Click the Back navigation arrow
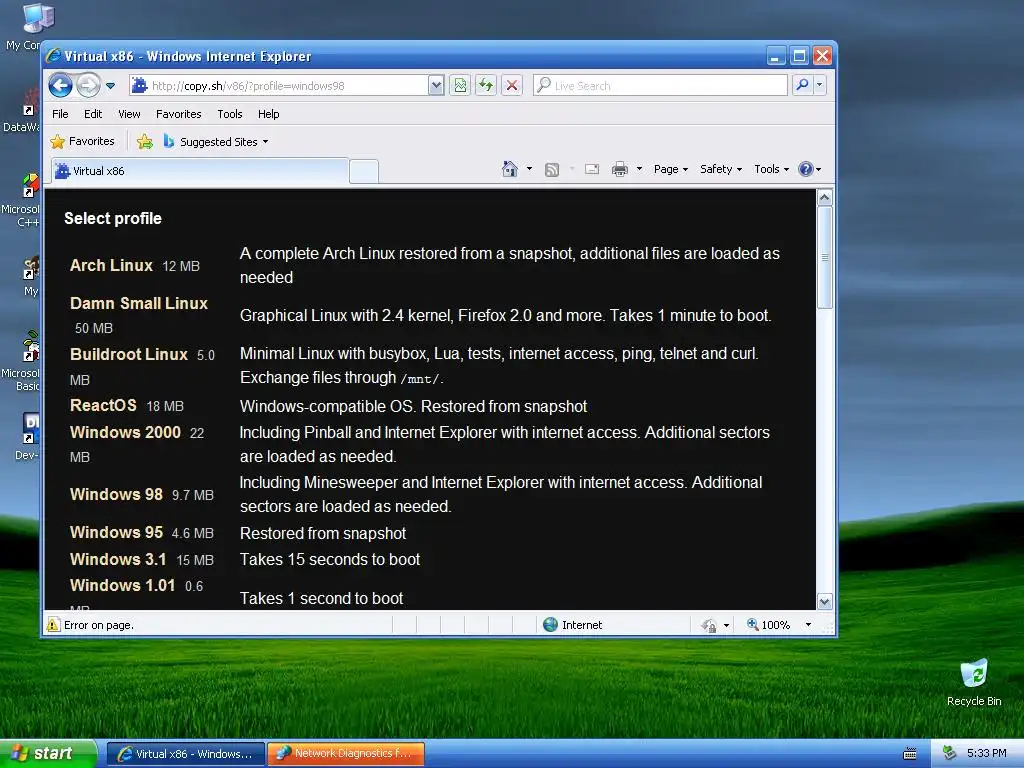1024x768 pixels. tap(61, 86)
